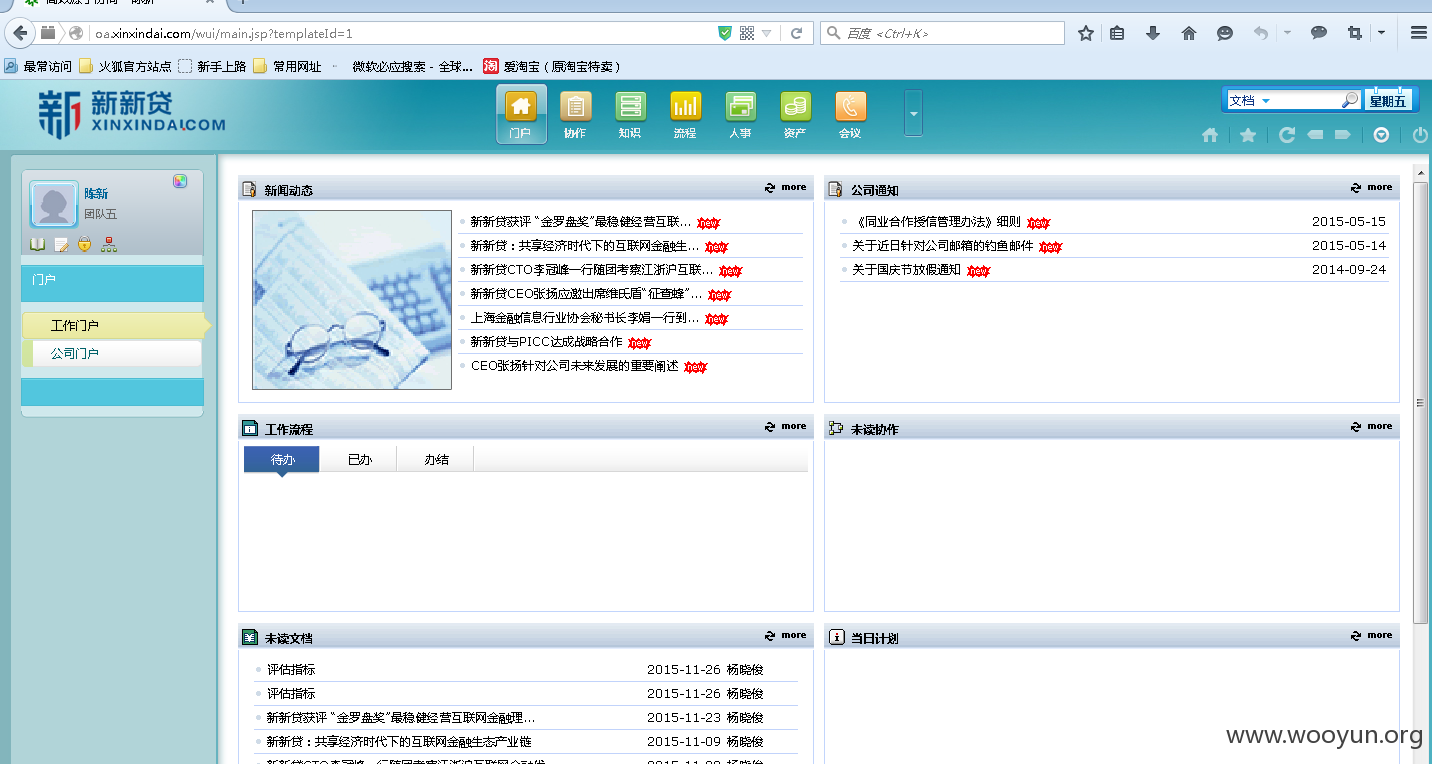Screen dimensions: 1432x764
Task: Open news 新新贷与PICC达成战略合作
Action: pyautogui.click(x=546, y=342)
